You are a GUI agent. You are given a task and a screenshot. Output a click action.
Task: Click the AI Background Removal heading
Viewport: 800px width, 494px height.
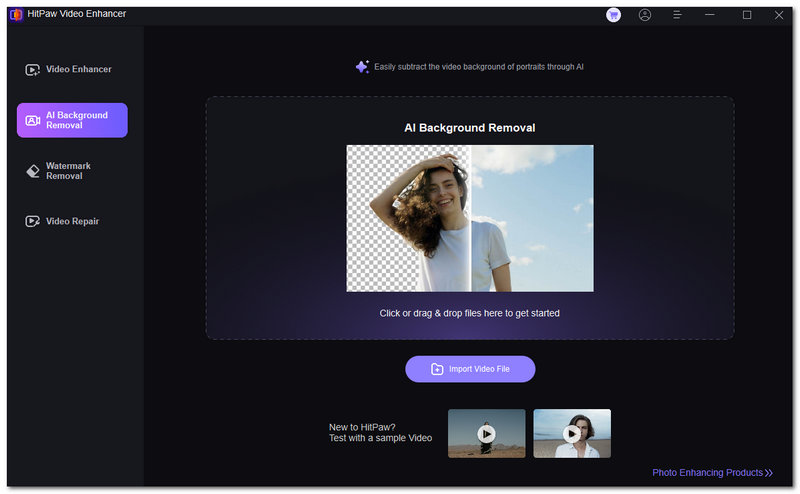click(x=469, y=128)
